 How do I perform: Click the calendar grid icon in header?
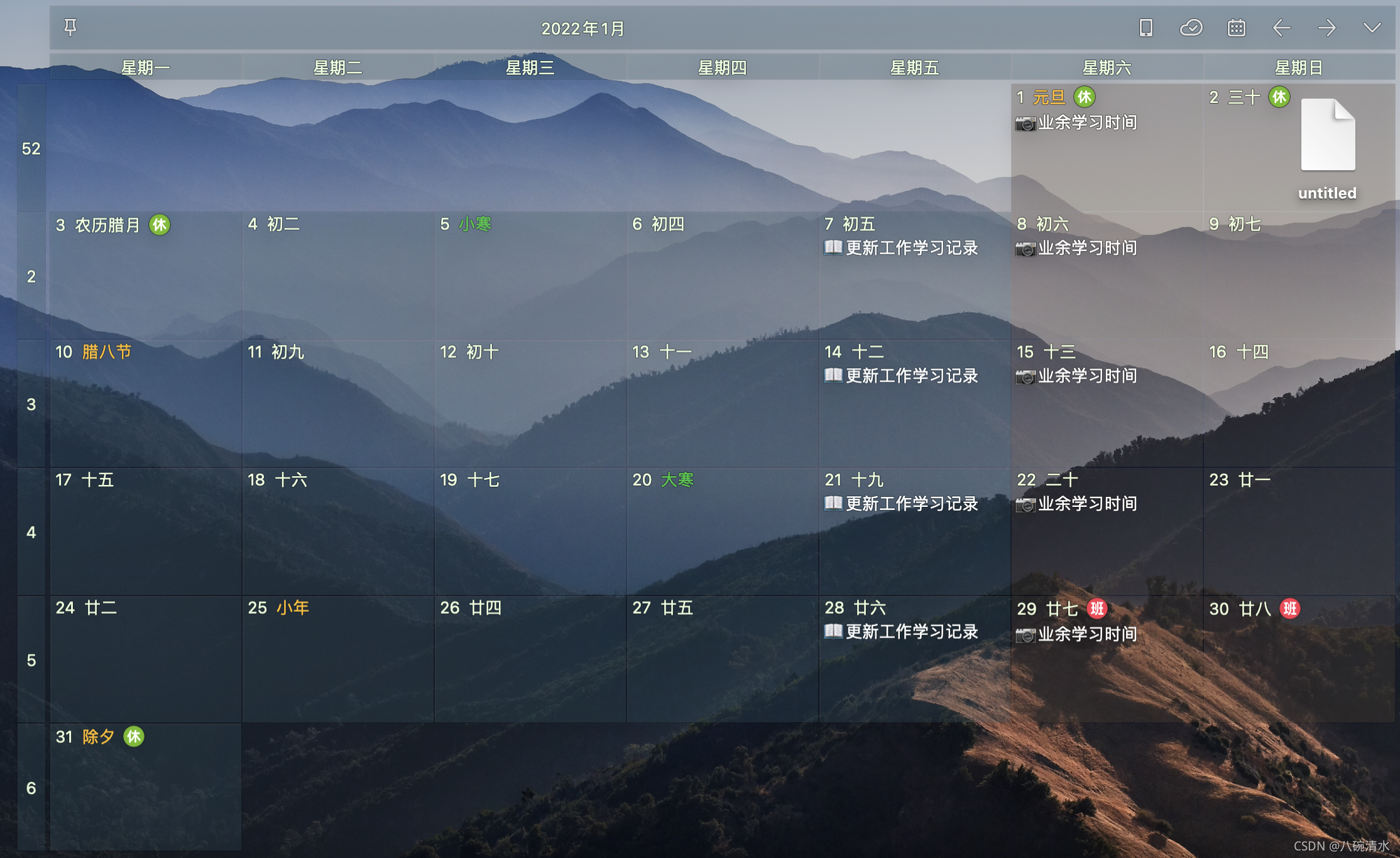1236,28
